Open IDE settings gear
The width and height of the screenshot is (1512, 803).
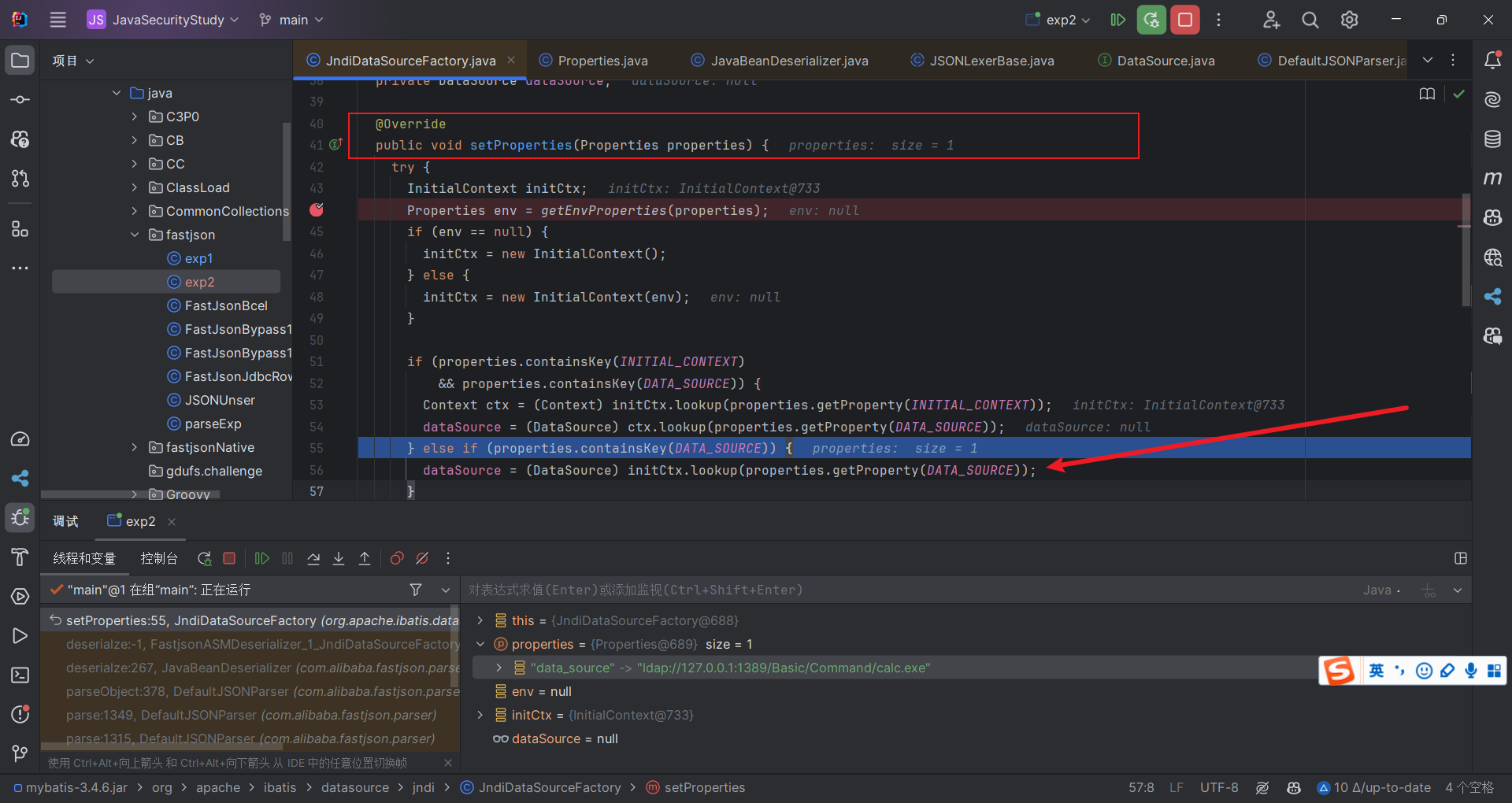(1350, 20)
